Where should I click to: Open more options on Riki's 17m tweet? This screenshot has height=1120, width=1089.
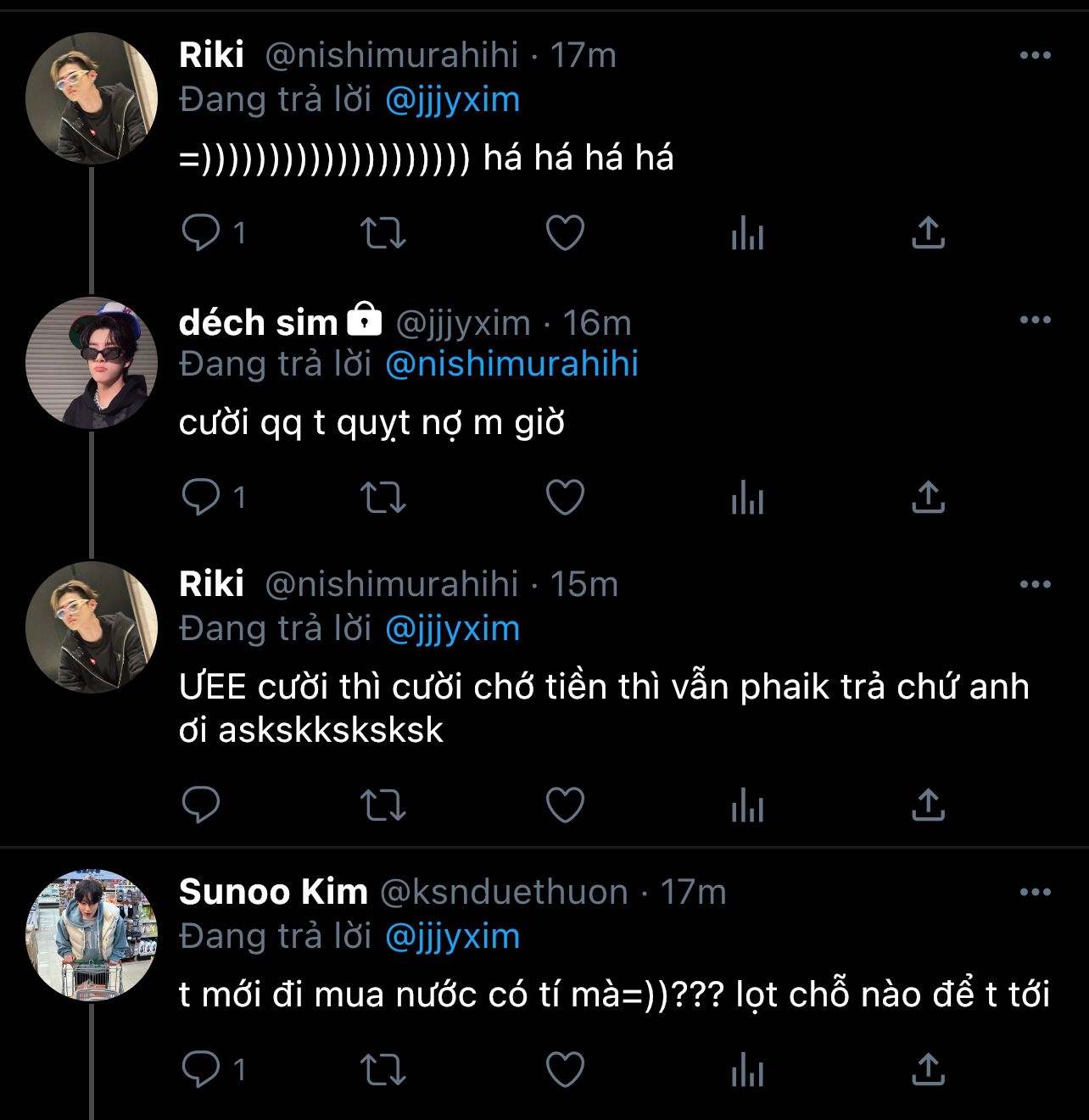pyautogui.click(x=1035, y=56)
